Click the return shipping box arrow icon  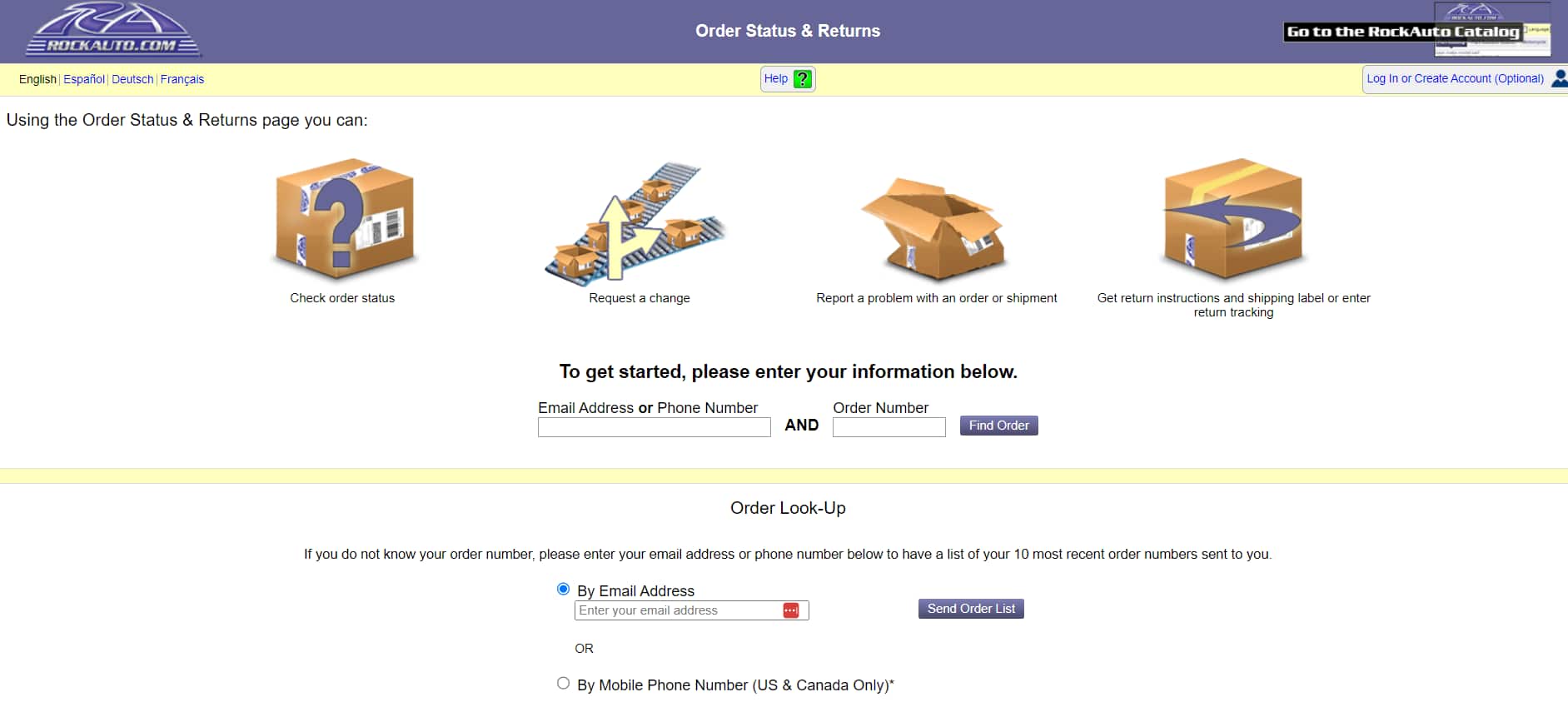pos(1232,218)
